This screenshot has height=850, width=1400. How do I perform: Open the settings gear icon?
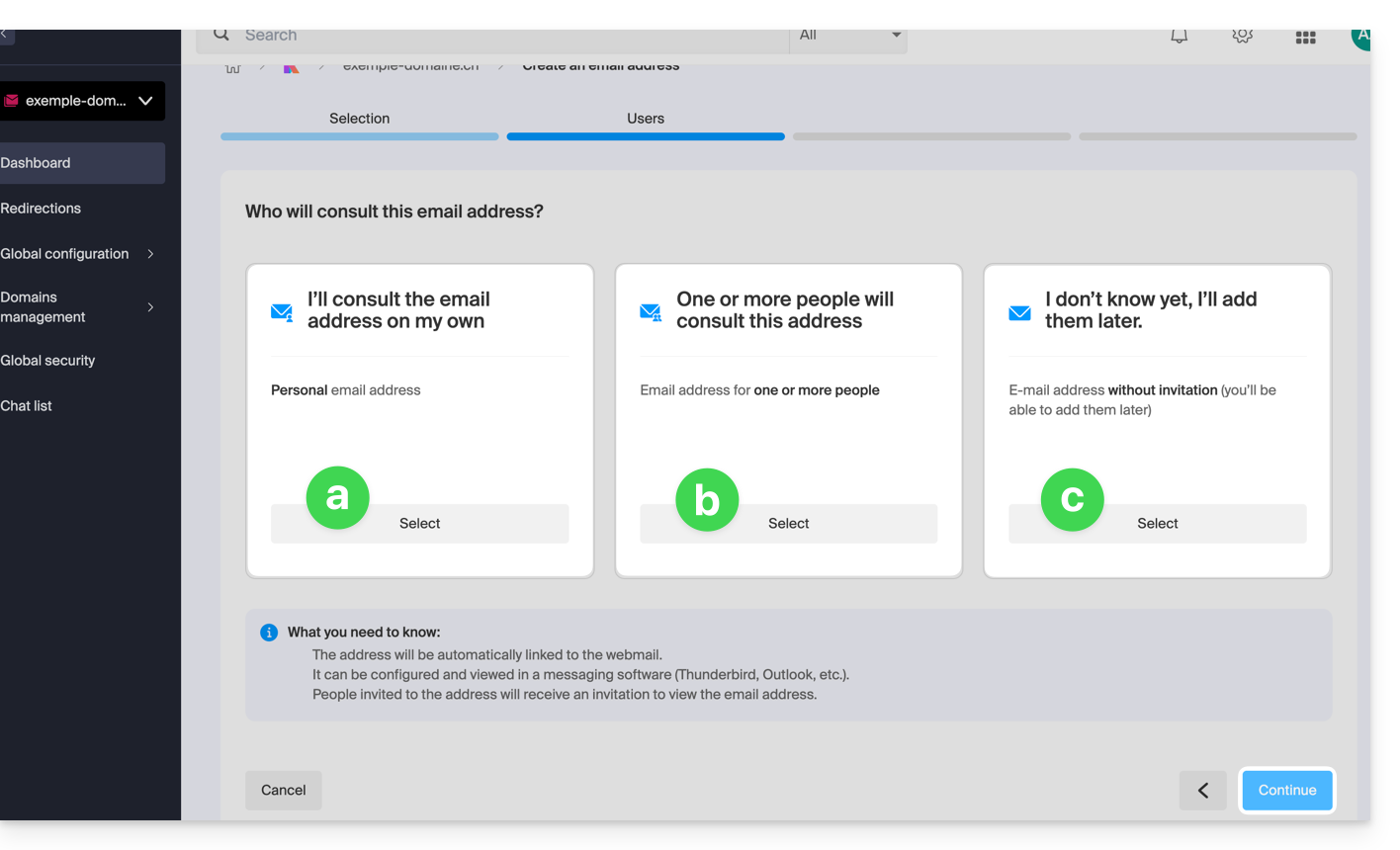[x=1242, y=37]
